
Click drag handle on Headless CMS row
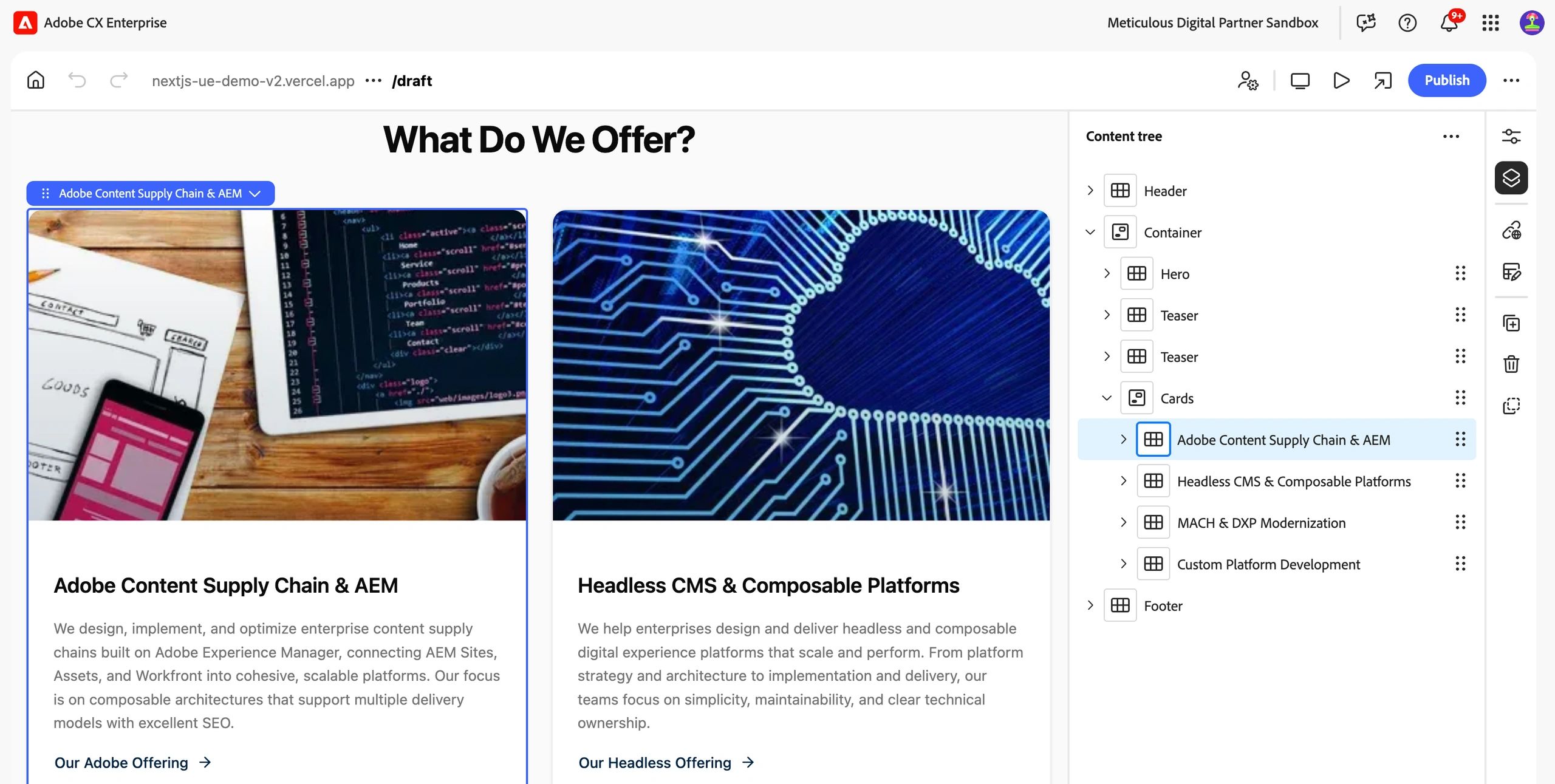(1460, 481)
